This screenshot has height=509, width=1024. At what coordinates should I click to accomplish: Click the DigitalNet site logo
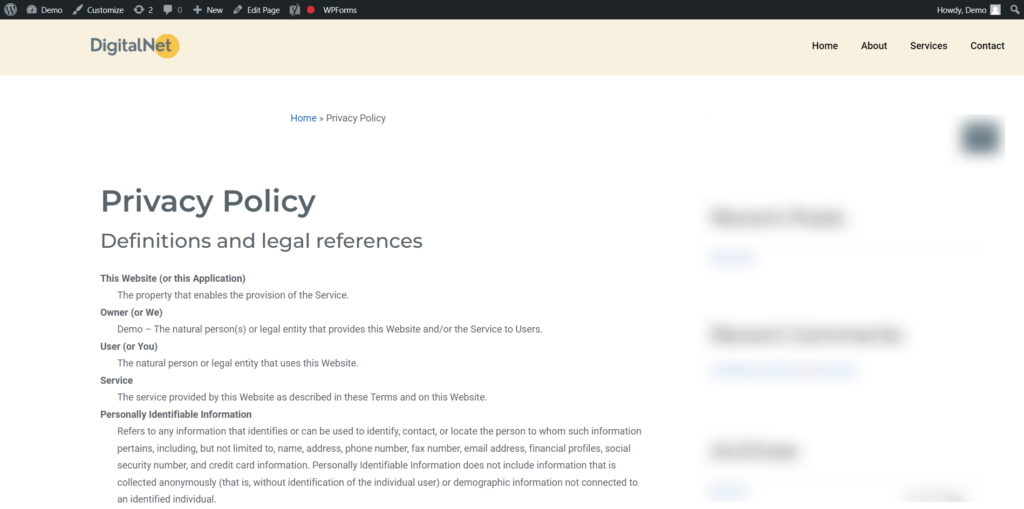point(135,46)
